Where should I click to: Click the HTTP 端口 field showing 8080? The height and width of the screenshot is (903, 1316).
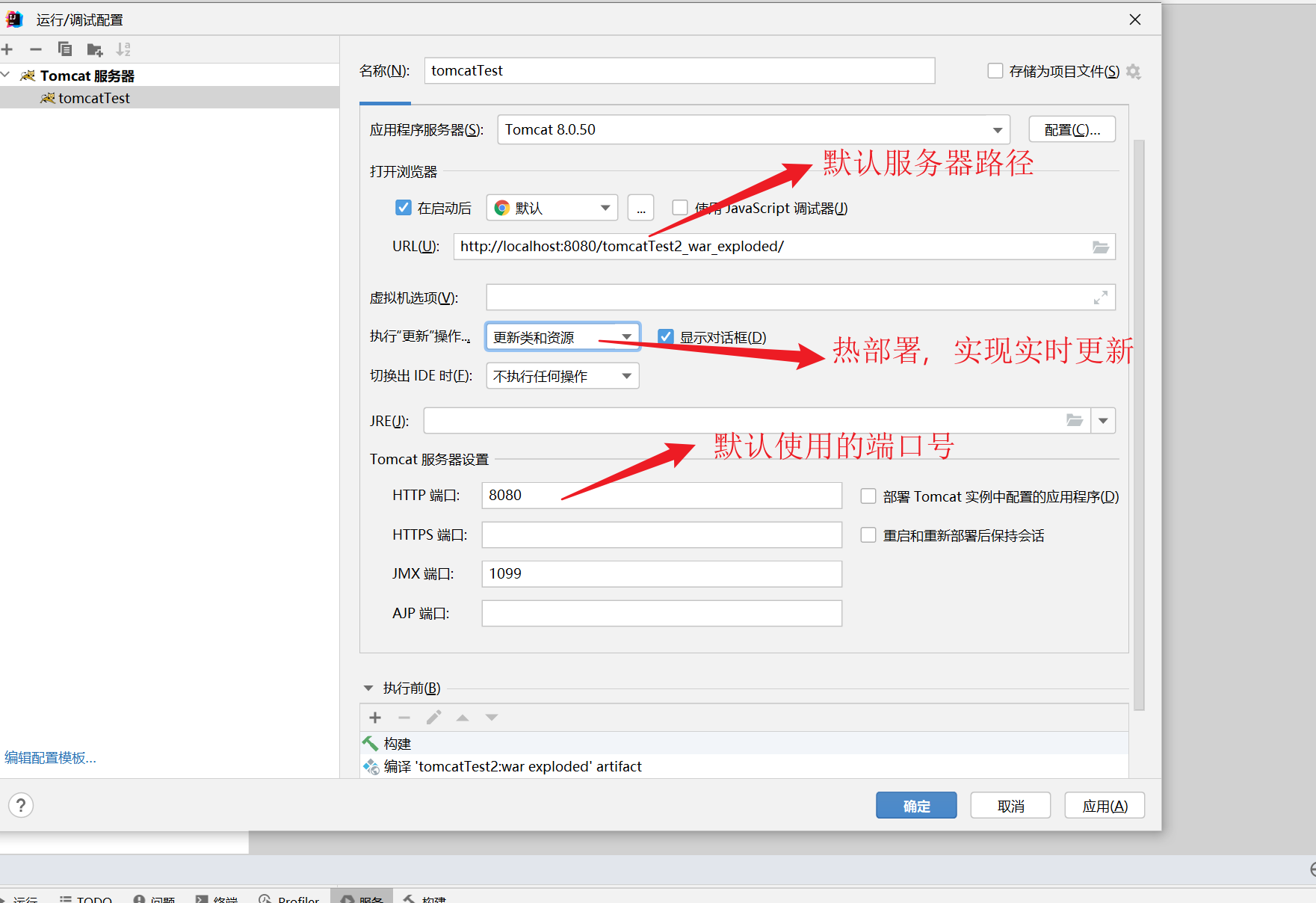[661, 496]
